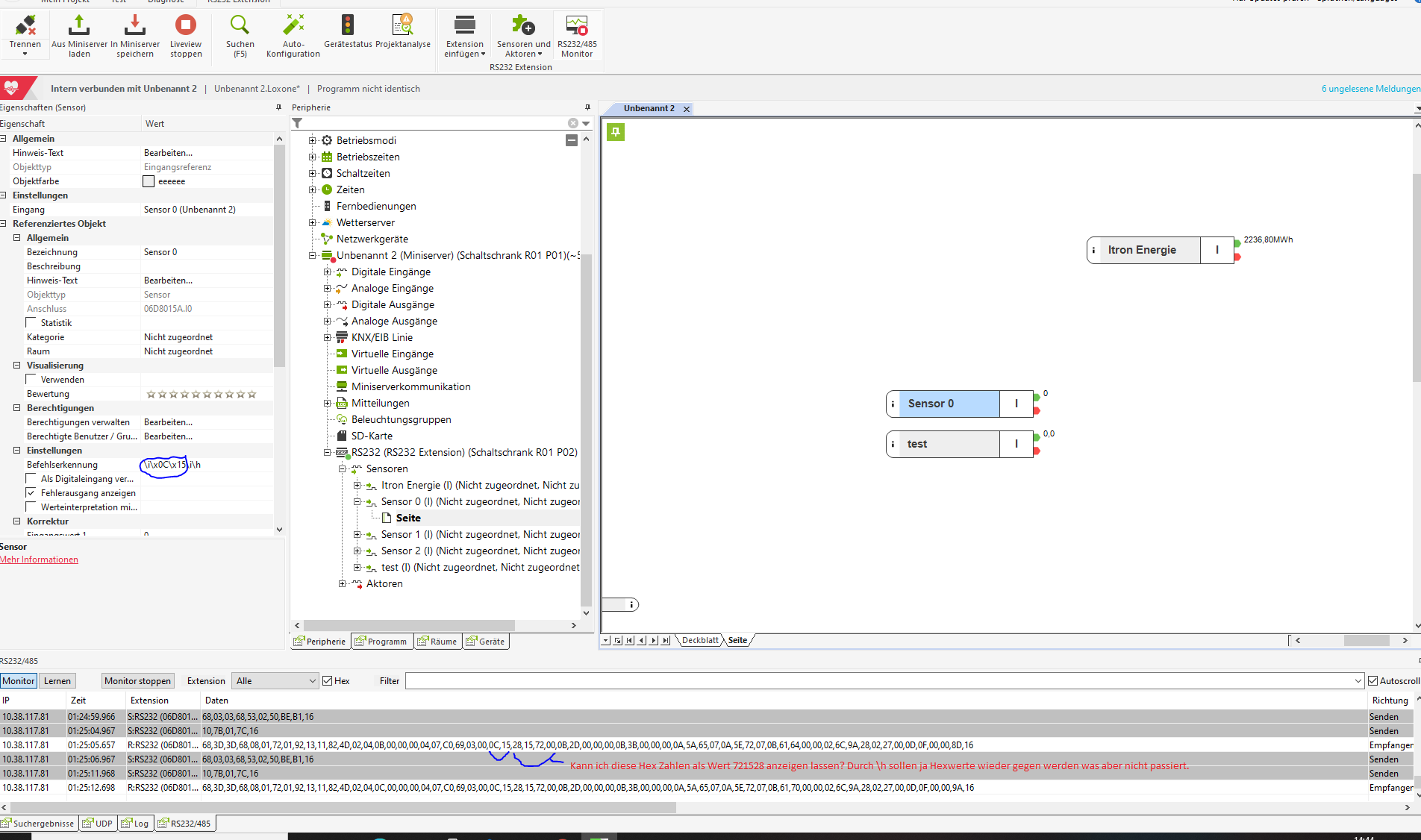
Task: Toggle the Hex checkbox in monitor
Action: (x=327, y=681)
